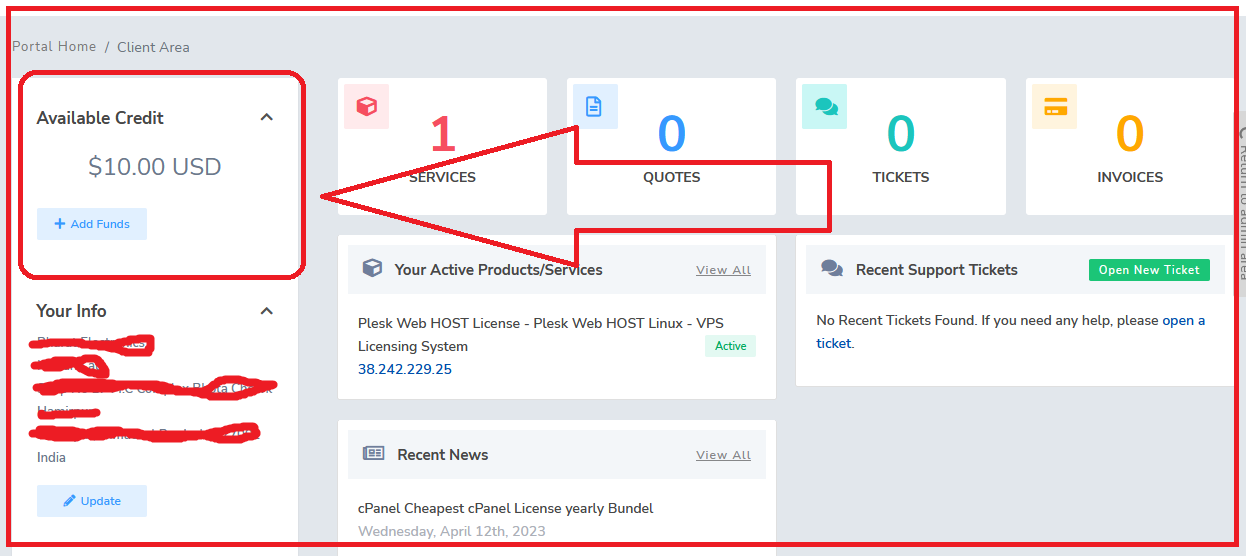Viewport: 1246px width, 556px height.
Task: Click the cube icon beside Your Active Products/Services
Action: point(372,269)
